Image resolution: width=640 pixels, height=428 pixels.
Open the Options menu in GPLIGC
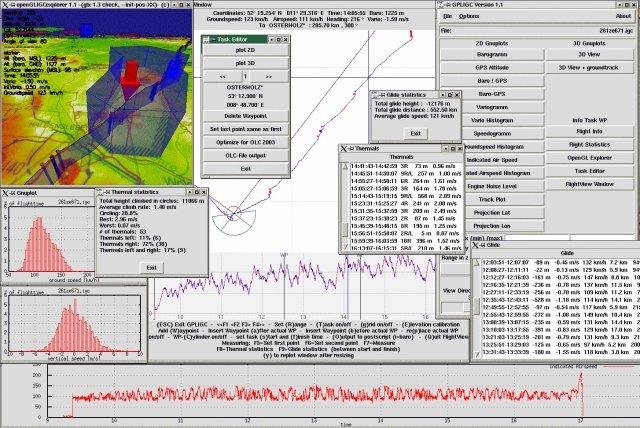pos(469,16)
